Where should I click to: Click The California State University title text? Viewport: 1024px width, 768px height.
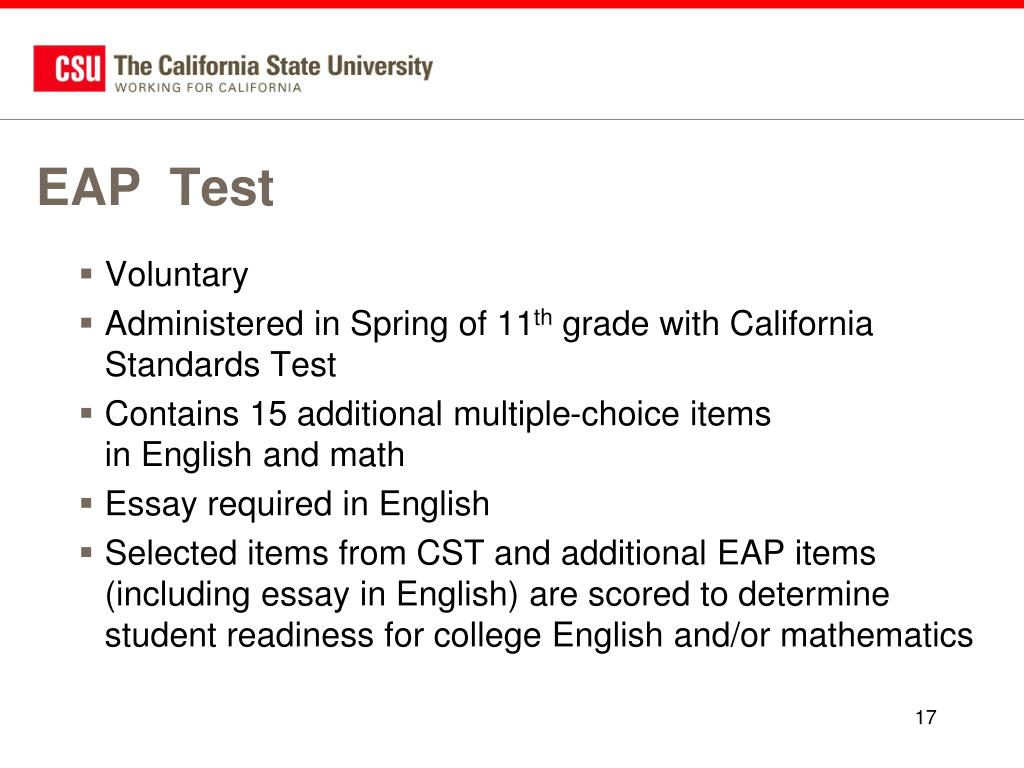(x=273, y=66)
